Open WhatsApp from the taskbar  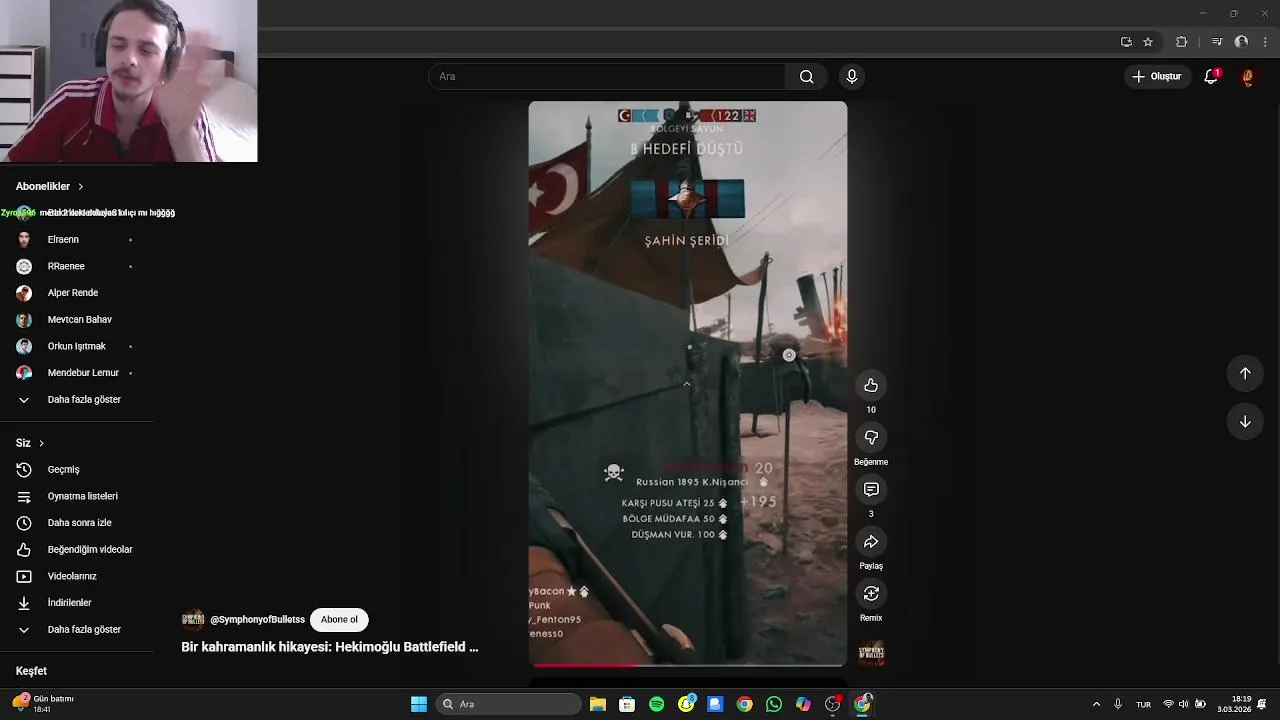pyautogui.click(x=774, y=704)
